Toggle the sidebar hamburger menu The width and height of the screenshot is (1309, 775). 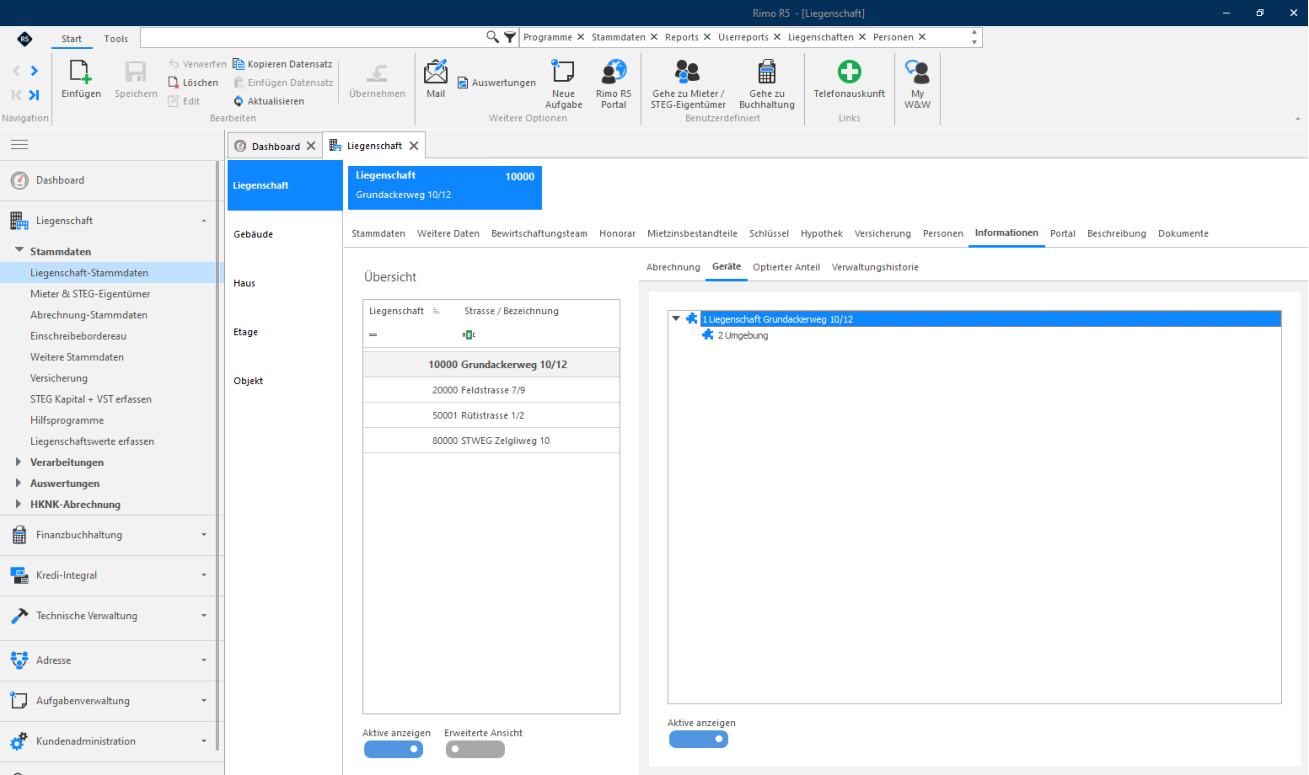19,145
